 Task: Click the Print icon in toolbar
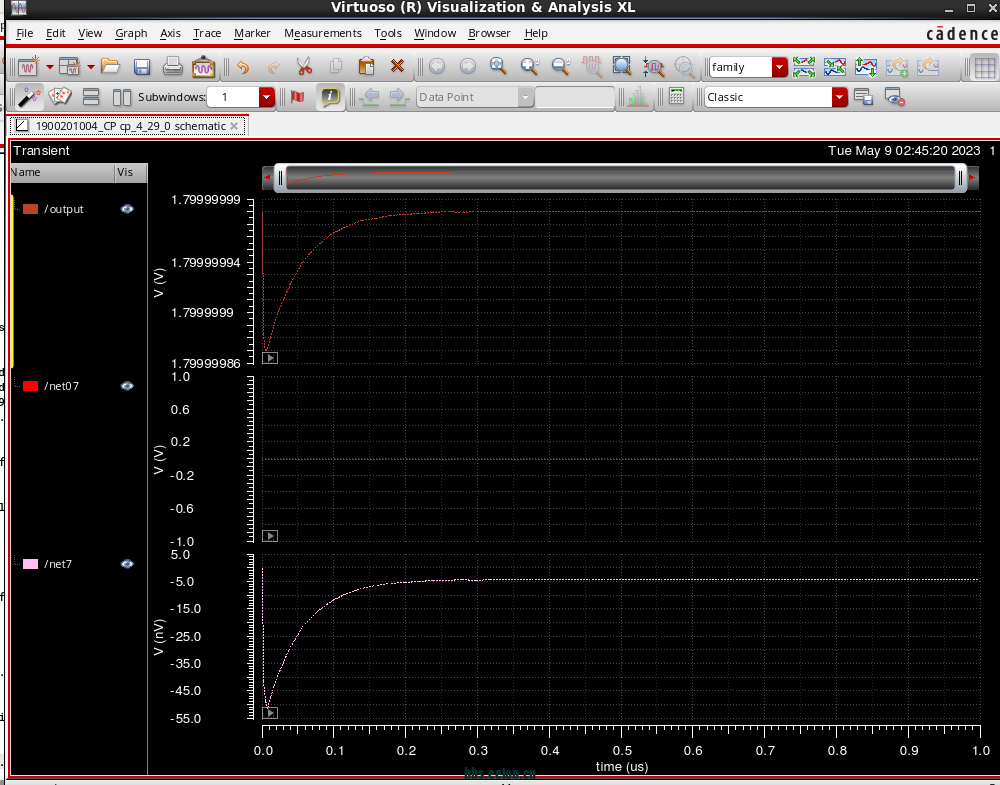172,67
